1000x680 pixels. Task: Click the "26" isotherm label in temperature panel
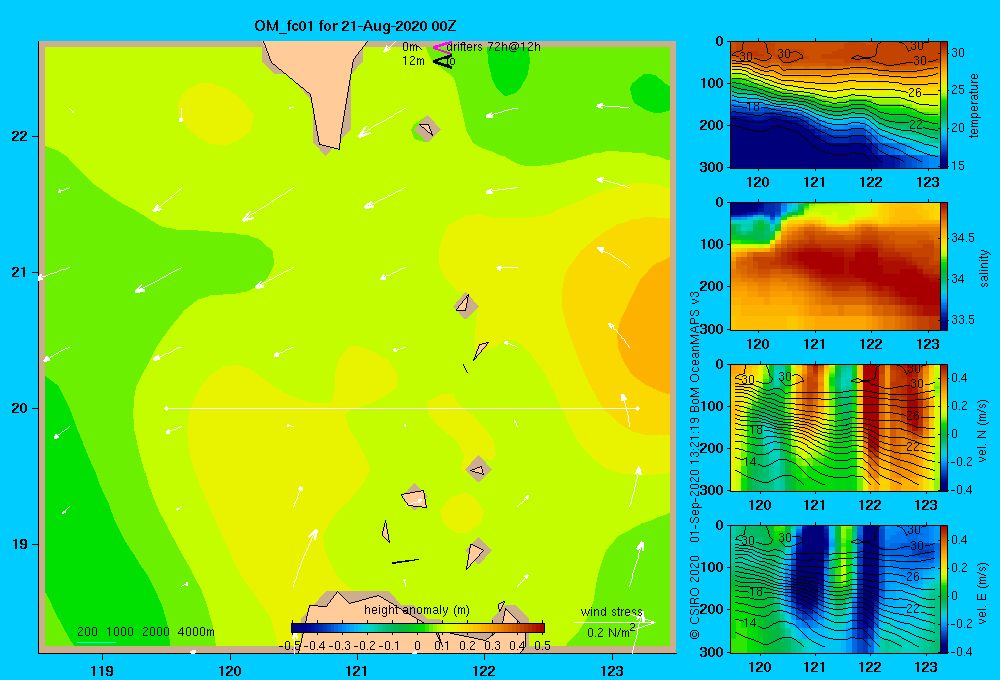coord(915,92)
